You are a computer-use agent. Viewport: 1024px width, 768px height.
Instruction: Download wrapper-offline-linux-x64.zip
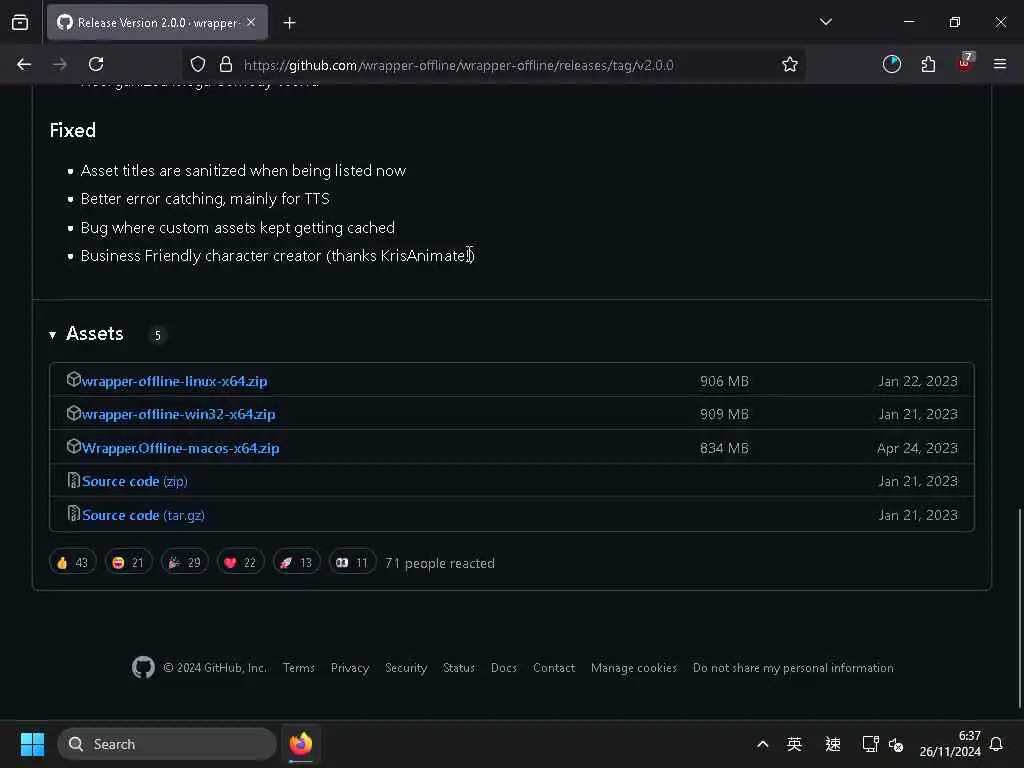pos(174,381)
